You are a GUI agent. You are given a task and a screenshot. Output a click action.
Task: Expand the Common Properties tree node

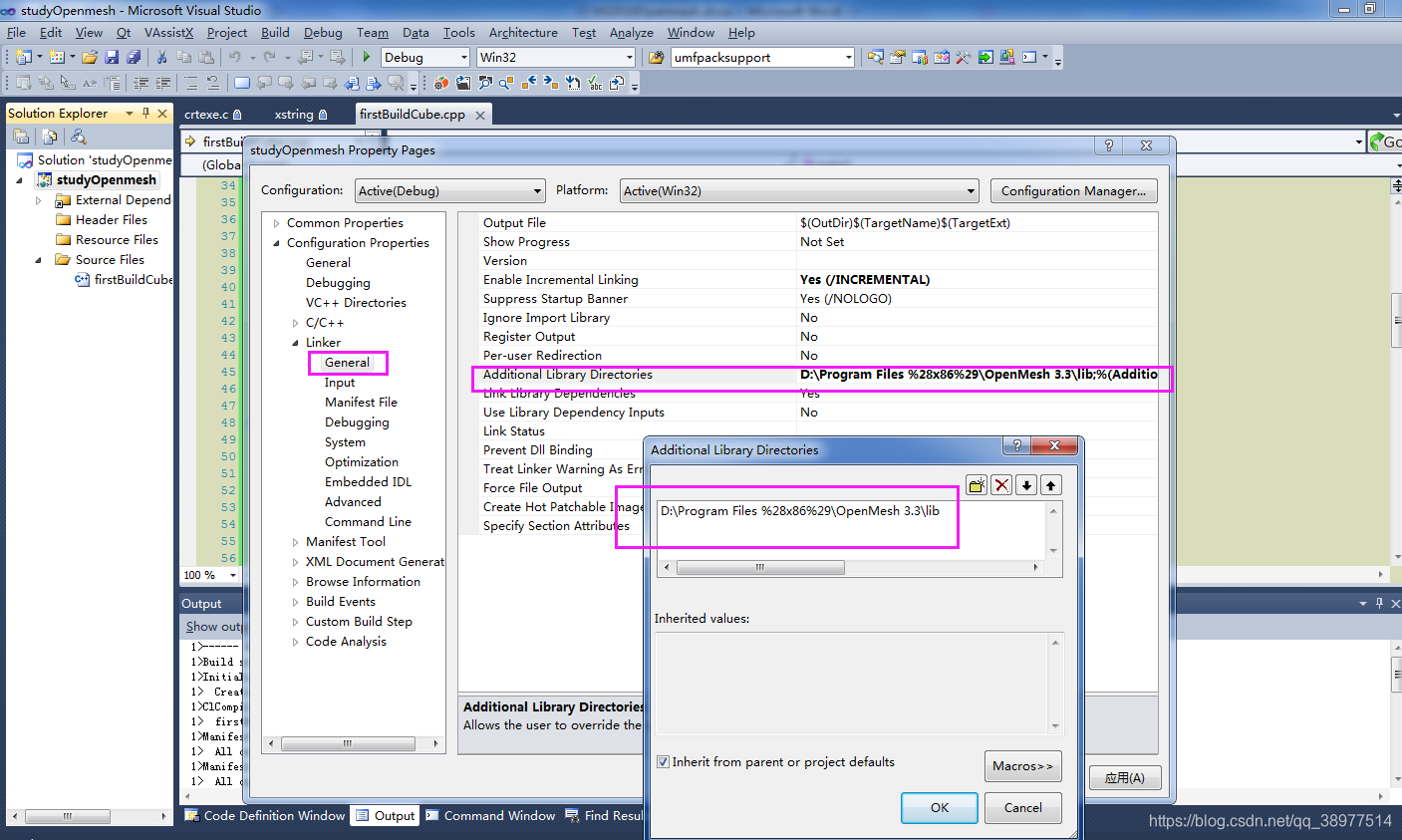point(278,222)
